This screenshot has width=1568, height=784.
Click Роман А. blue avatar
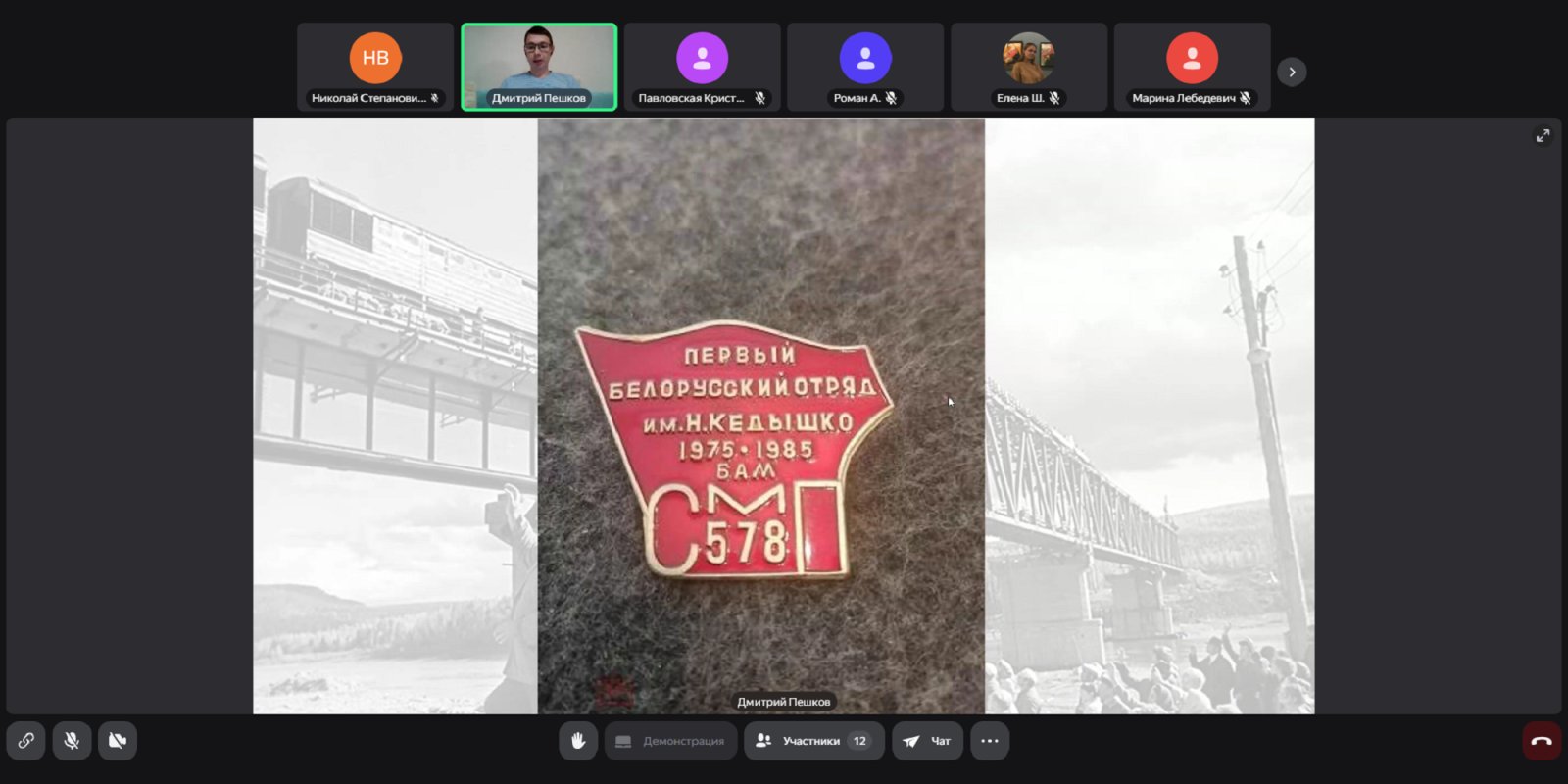tap(865, 58)
